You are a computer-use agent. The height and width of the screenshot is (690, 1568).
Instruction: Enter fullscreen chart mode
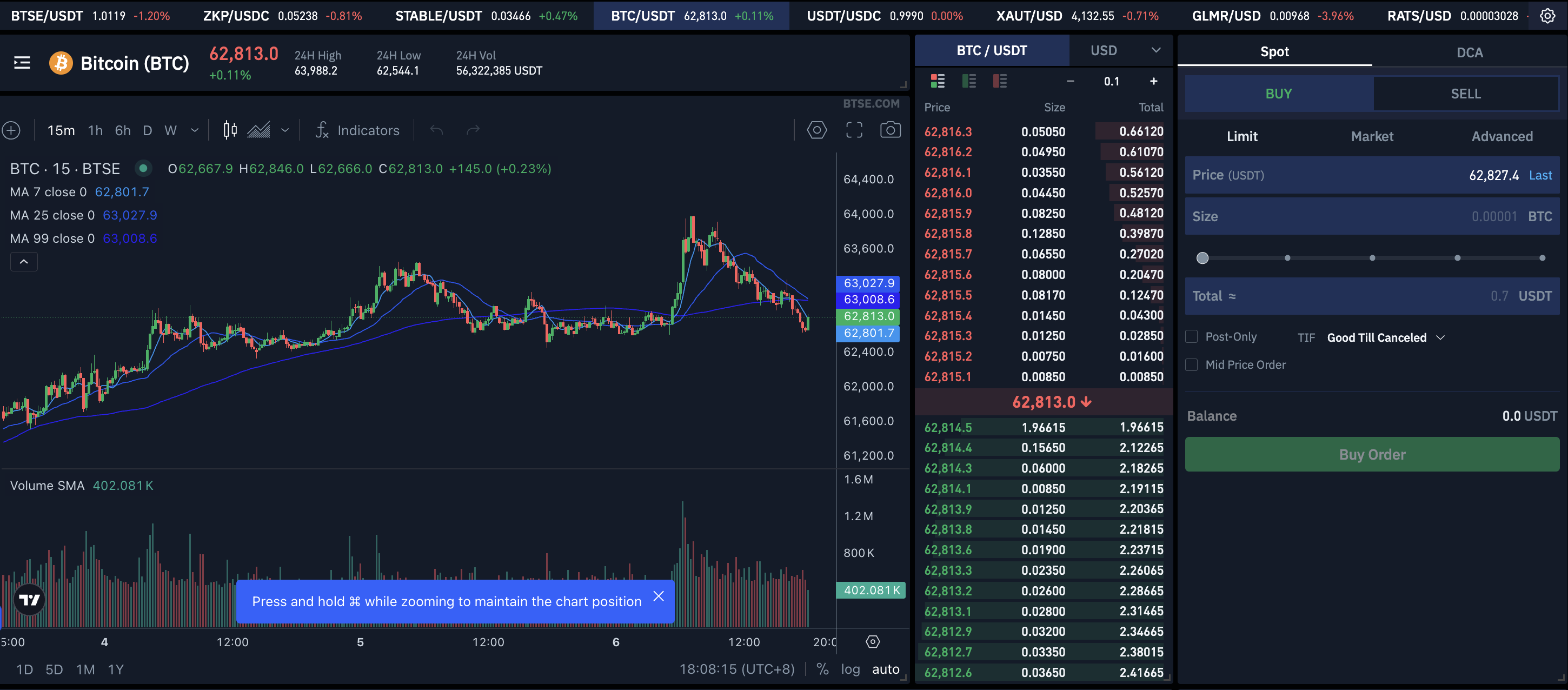point(854,130)
